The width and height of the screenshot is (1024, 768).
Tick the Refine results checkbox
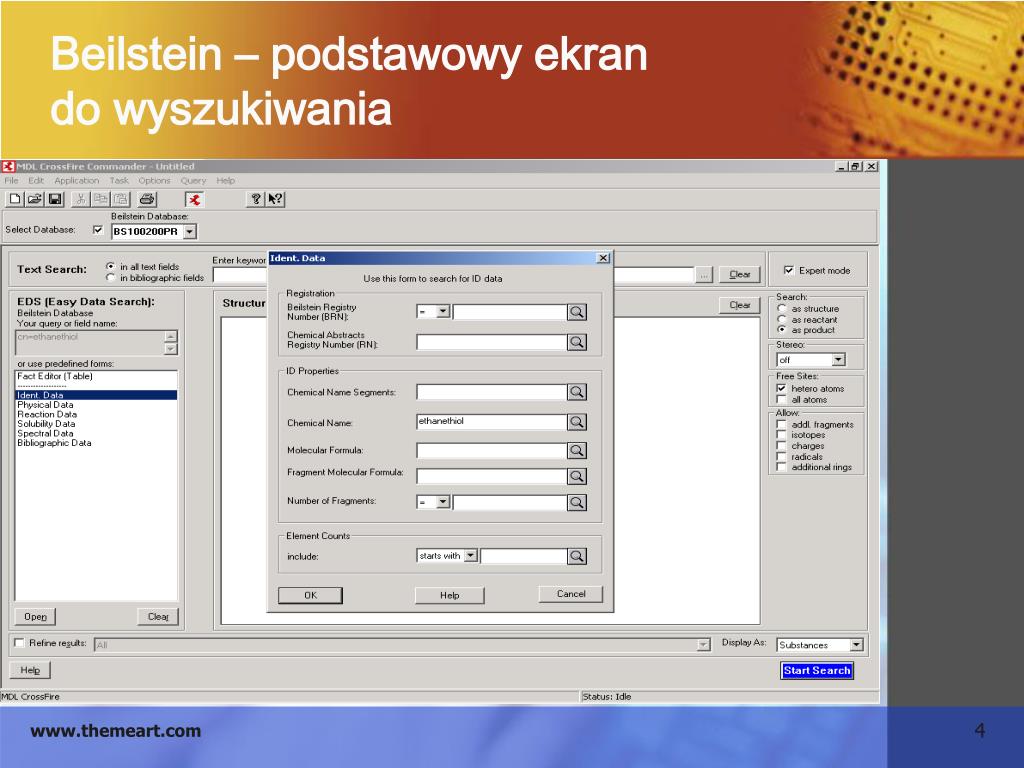pos(19,643)
